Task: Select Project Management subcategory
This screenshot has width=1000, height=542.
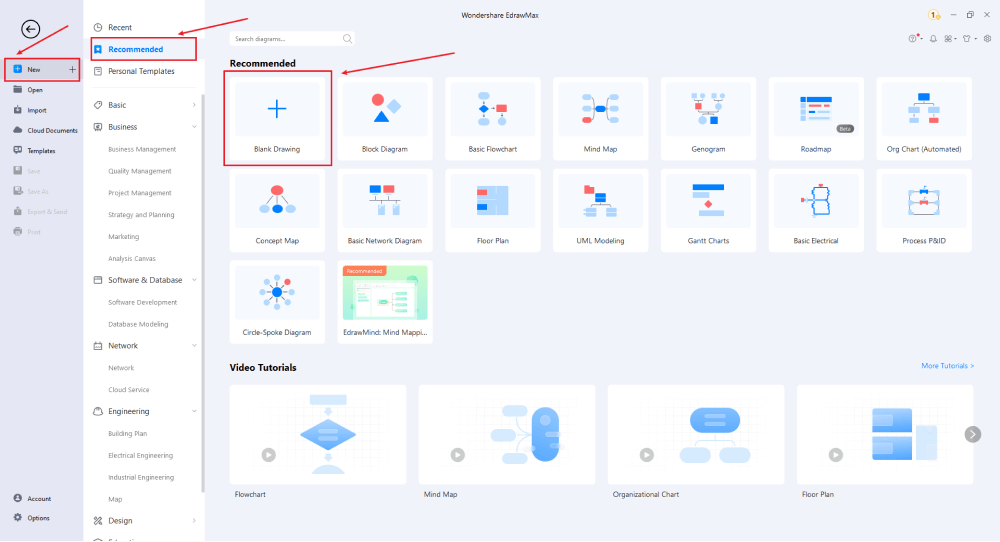Action: pos(140,193)
